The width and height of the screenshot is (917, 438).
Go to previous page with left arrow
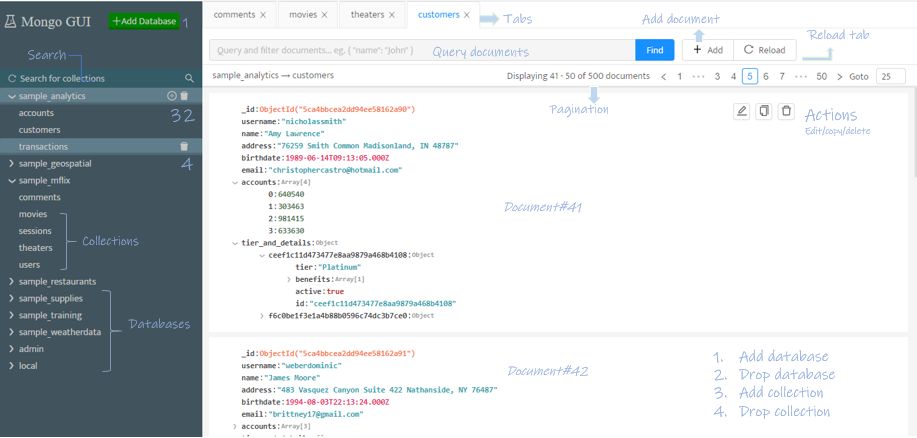pyautogui.click(x=663, y=77)
